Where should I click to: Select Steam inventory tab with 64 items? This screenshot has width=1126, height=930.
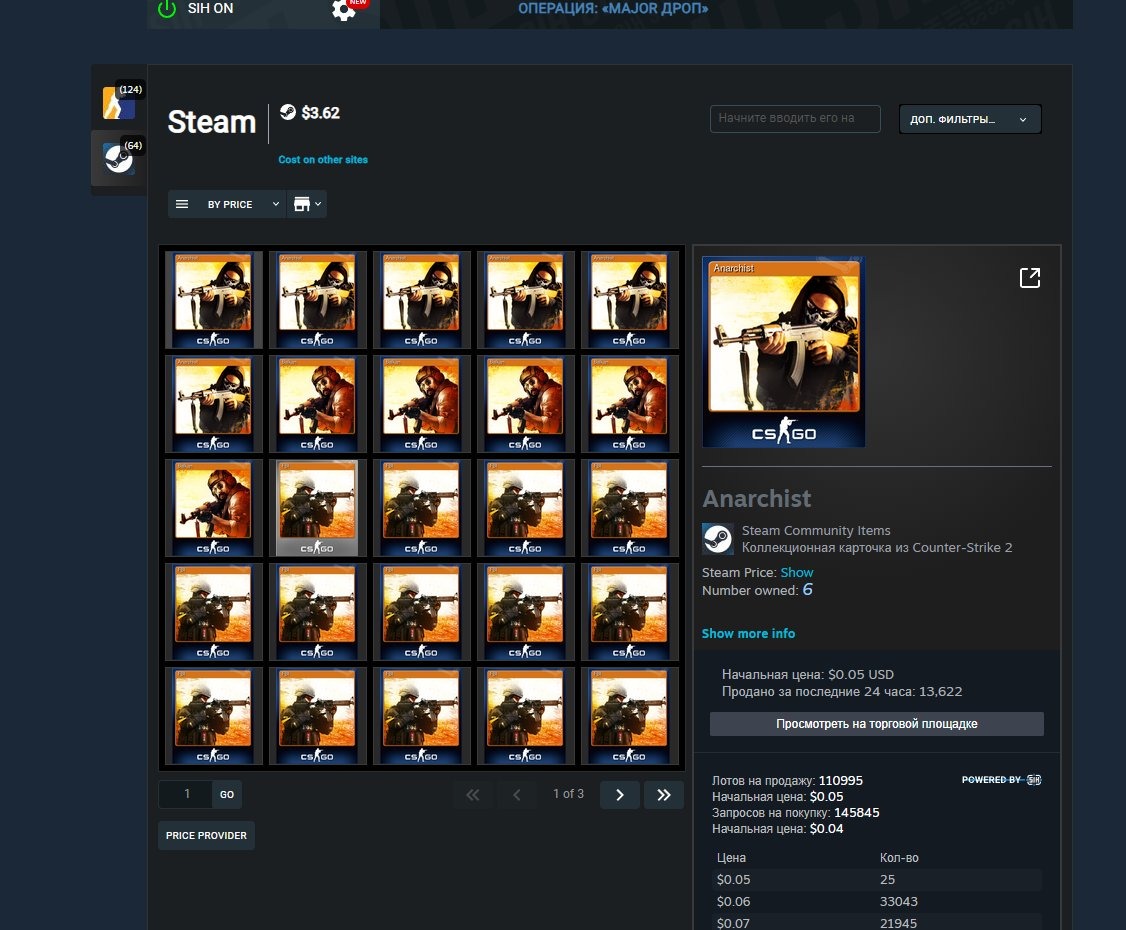[119, 157]
